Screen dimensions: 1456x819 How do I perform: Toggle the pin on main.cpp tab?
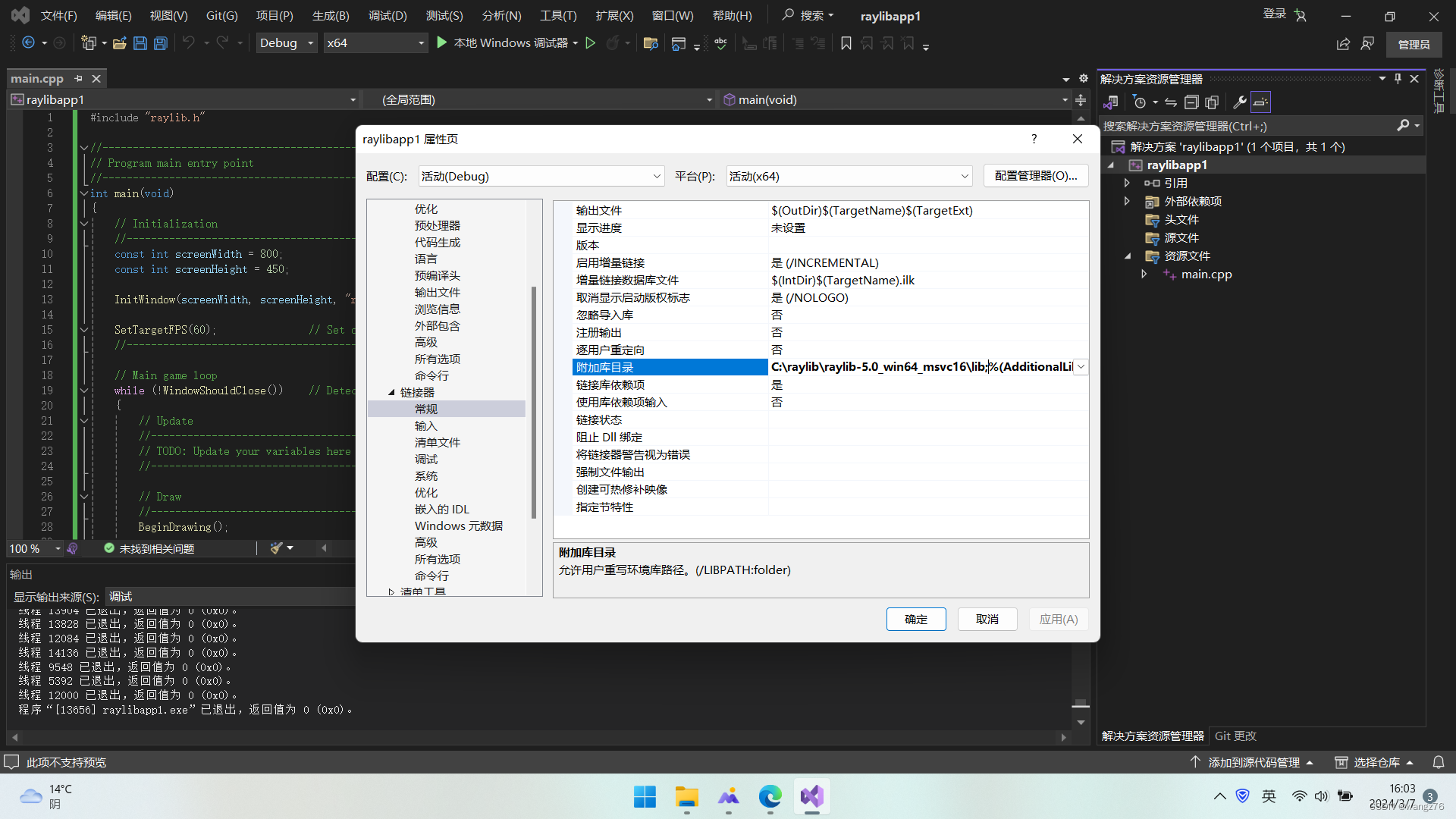click(78, 79)
